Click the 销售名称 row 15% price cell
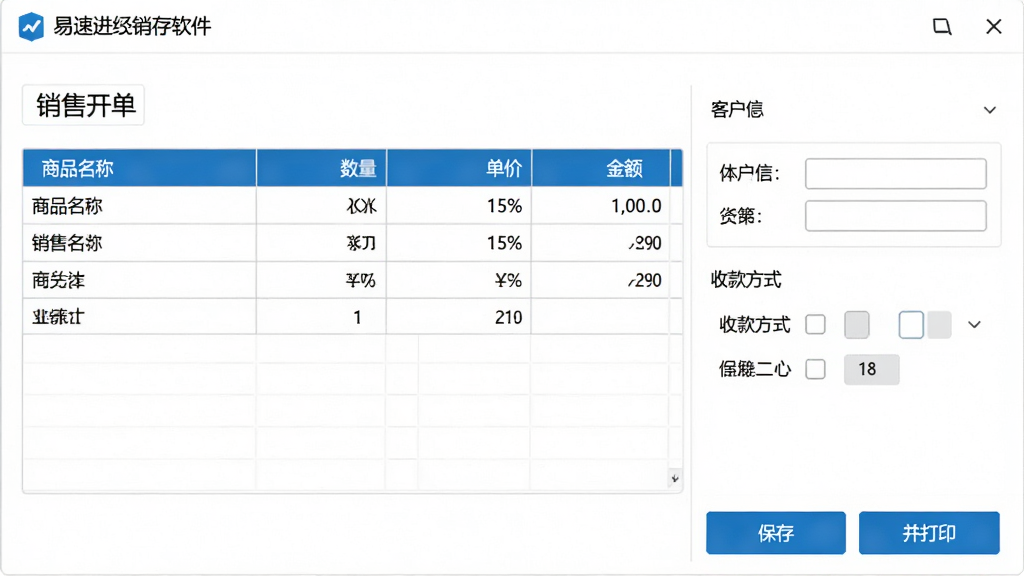Image resolution: width=1024 pixels, height=576 pixels. click(x=459, y=243)
